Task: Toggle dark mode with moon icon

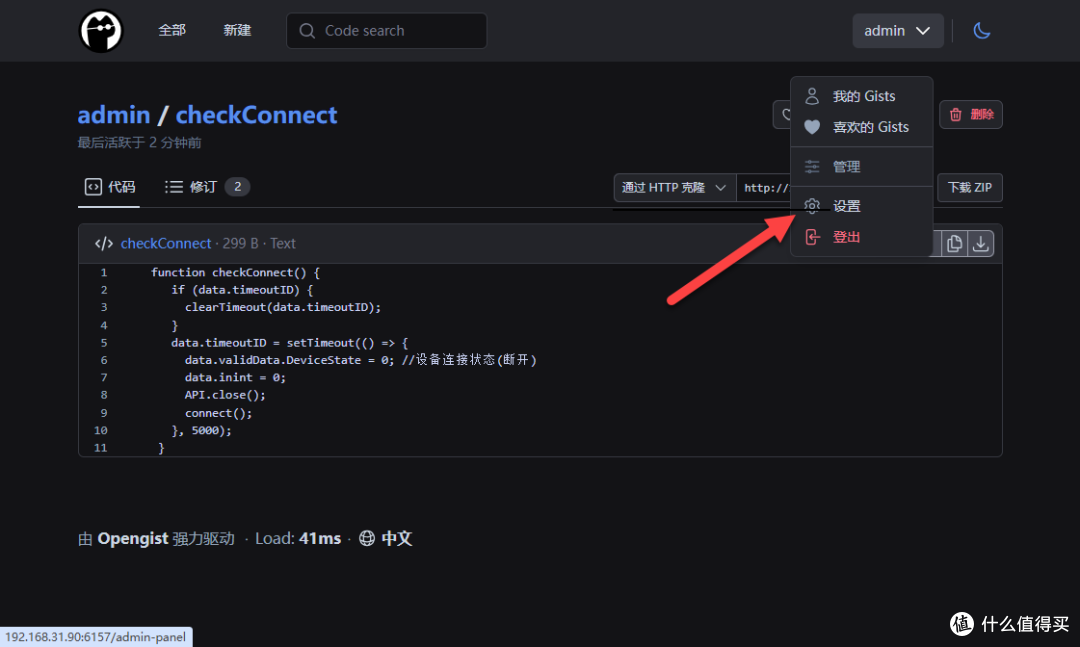Action: point(982,31)
